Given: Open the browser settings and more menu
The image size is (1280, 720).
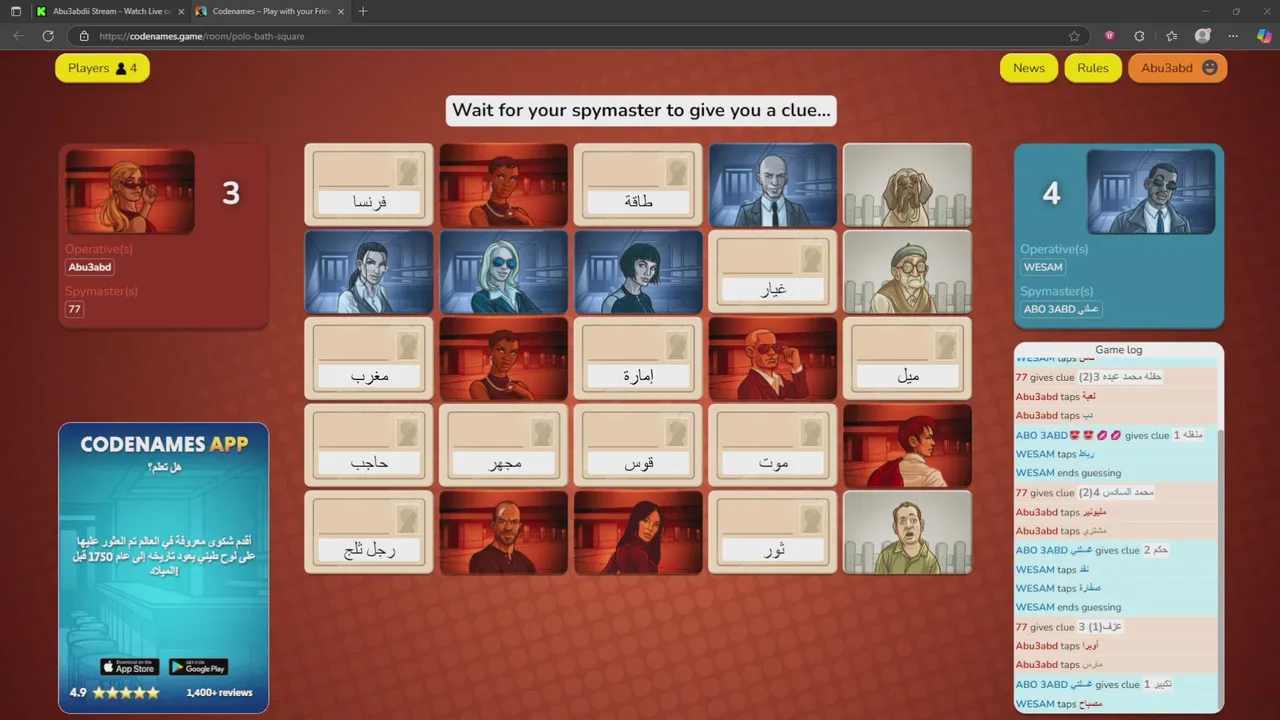Looking at the screenshot, I should point(1233,36).
